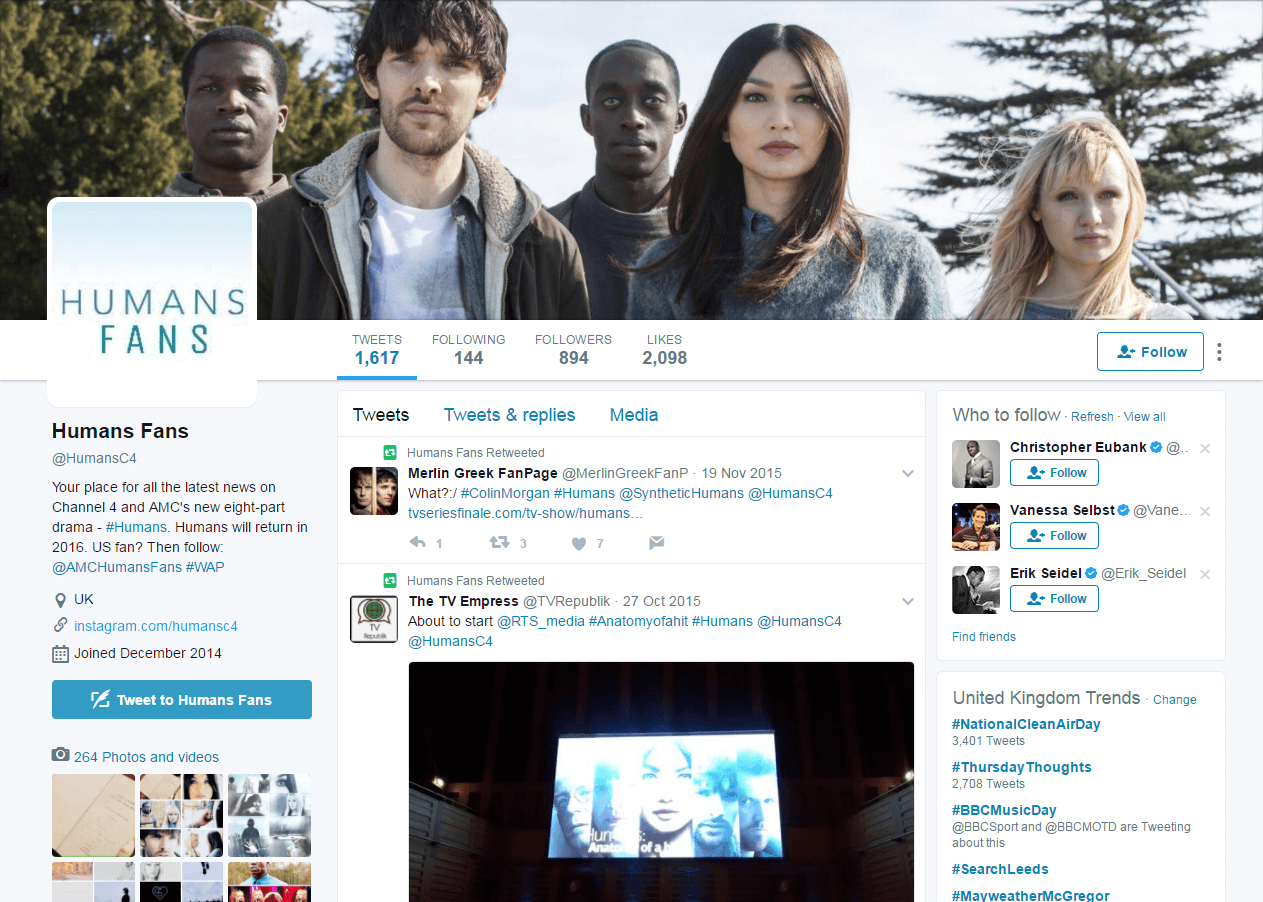Open instagram.com/humansc4 profile link

point(156,626)
